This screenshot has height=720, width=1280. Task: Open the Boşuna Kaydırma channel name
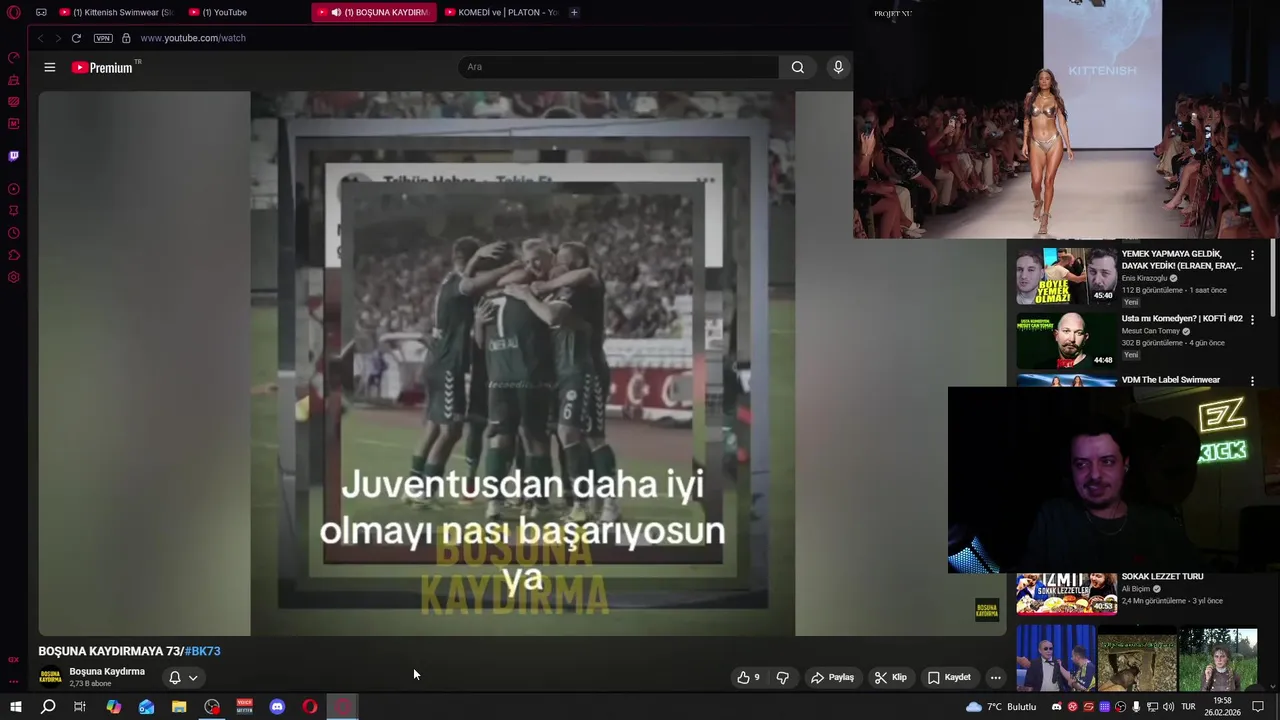point(107,671)
